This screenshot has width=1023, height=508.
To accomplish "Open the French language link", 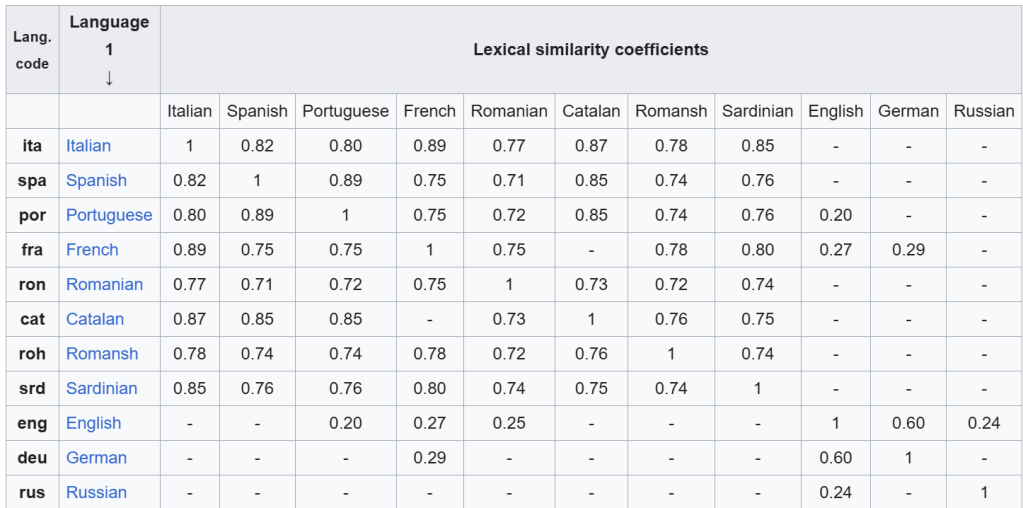I will tap(92, 250).
